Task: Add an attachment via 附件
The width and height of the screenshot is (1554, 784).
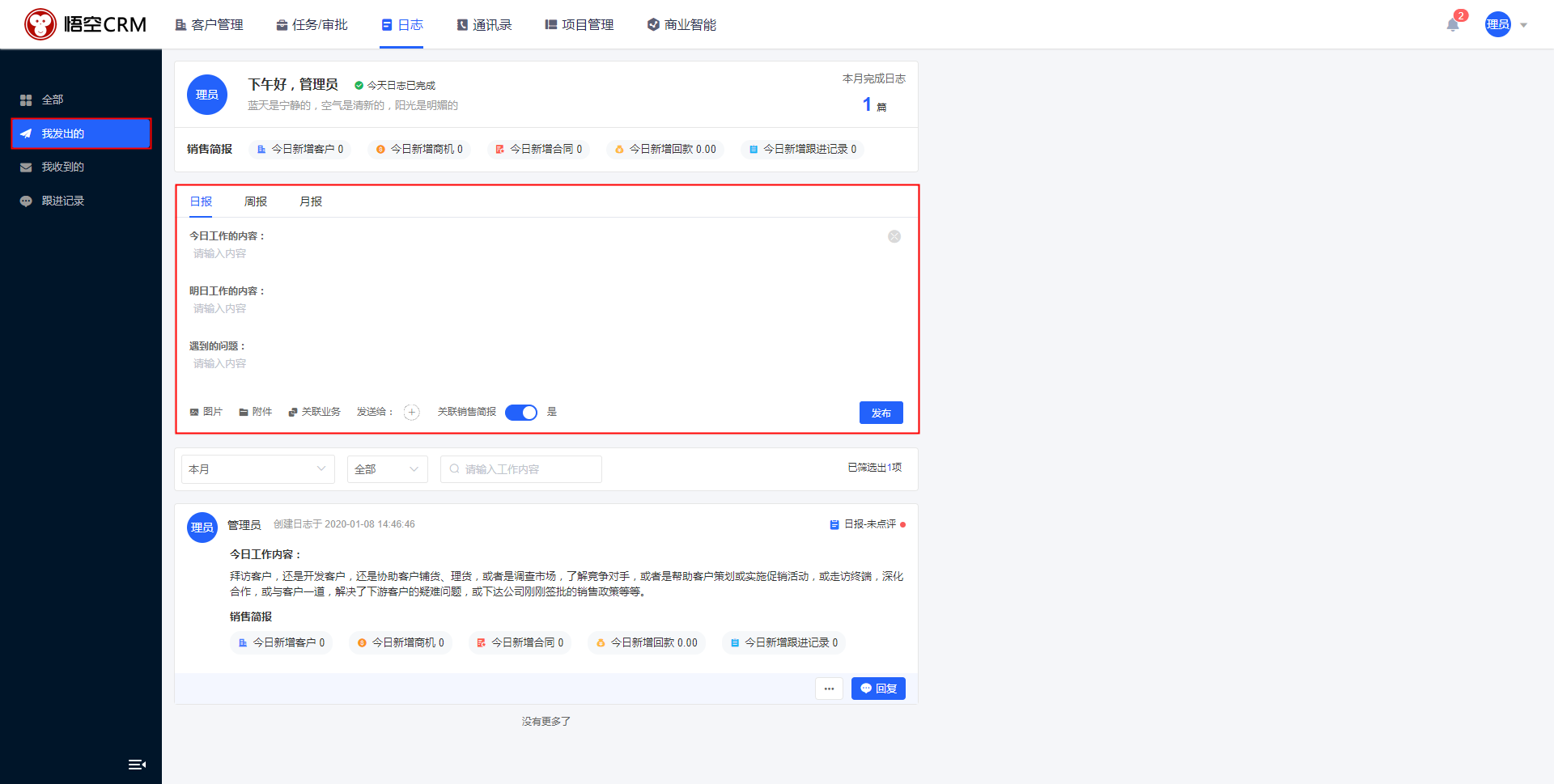Action: click(256, 412)
